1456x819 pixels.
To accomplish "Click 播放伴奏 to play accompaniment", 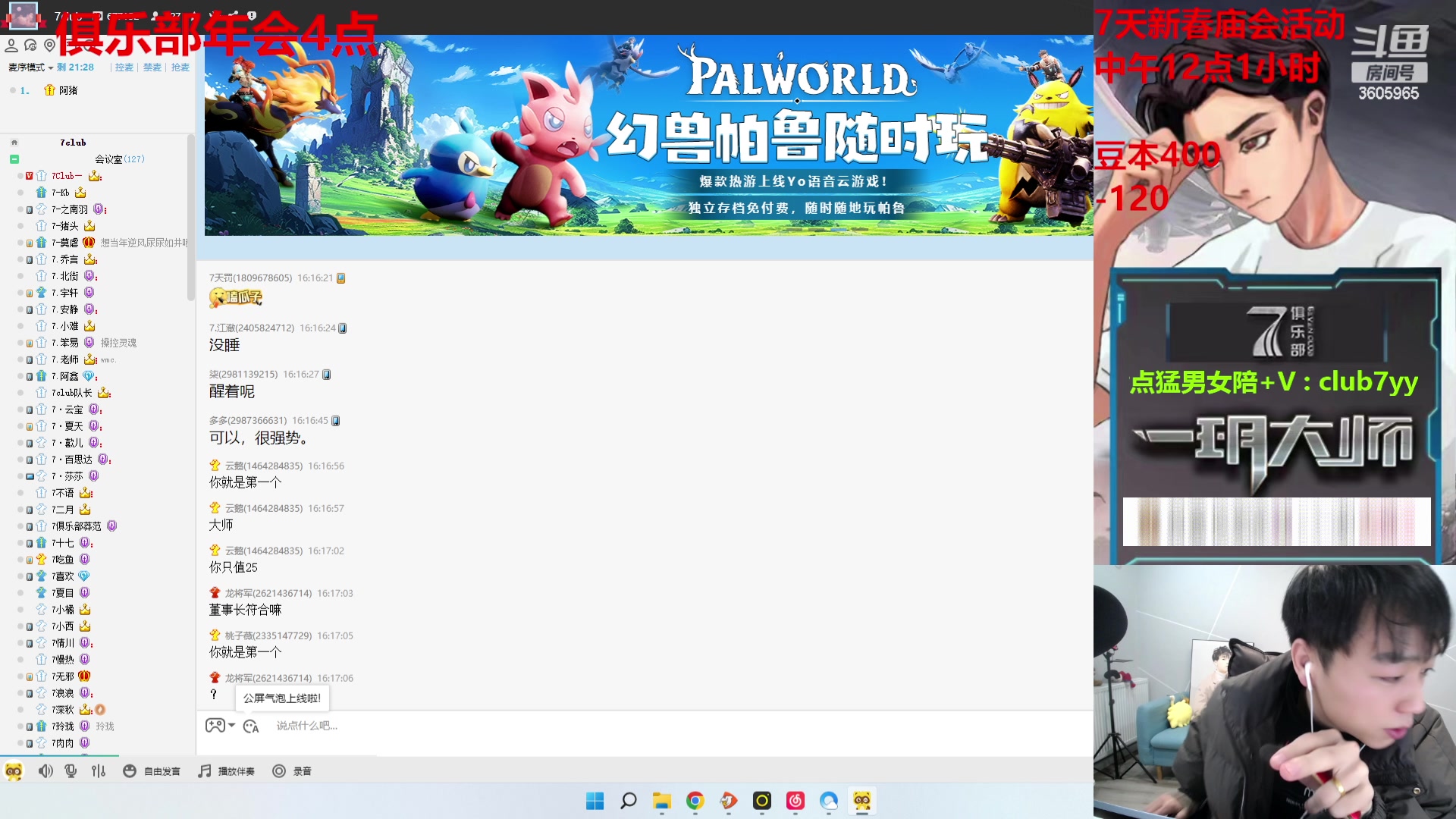I will coord(226,771).
